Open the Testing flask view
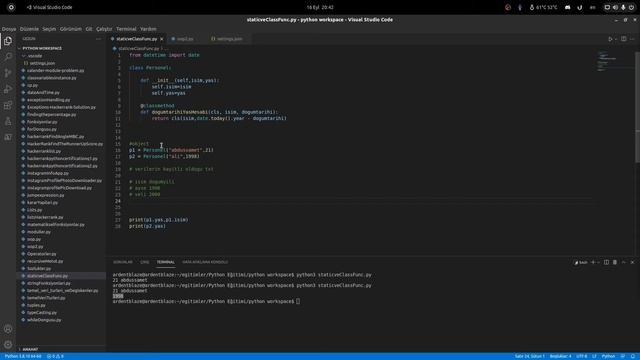 pyautogui.click(x=8, y=121)
